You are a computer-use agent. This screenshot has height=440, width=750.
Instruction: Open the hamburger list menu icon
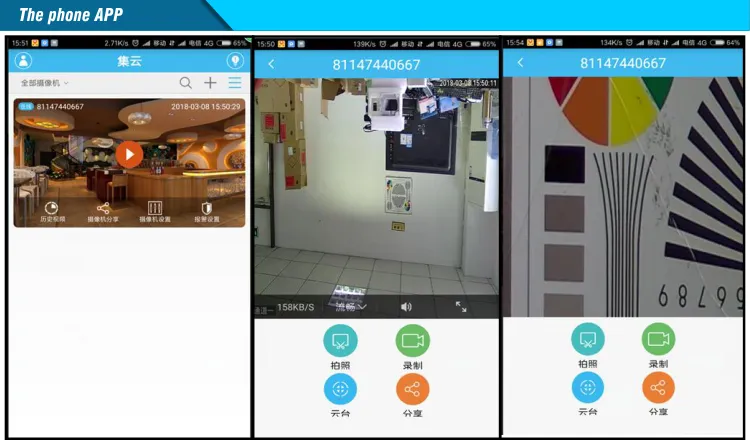click(235, 84)
